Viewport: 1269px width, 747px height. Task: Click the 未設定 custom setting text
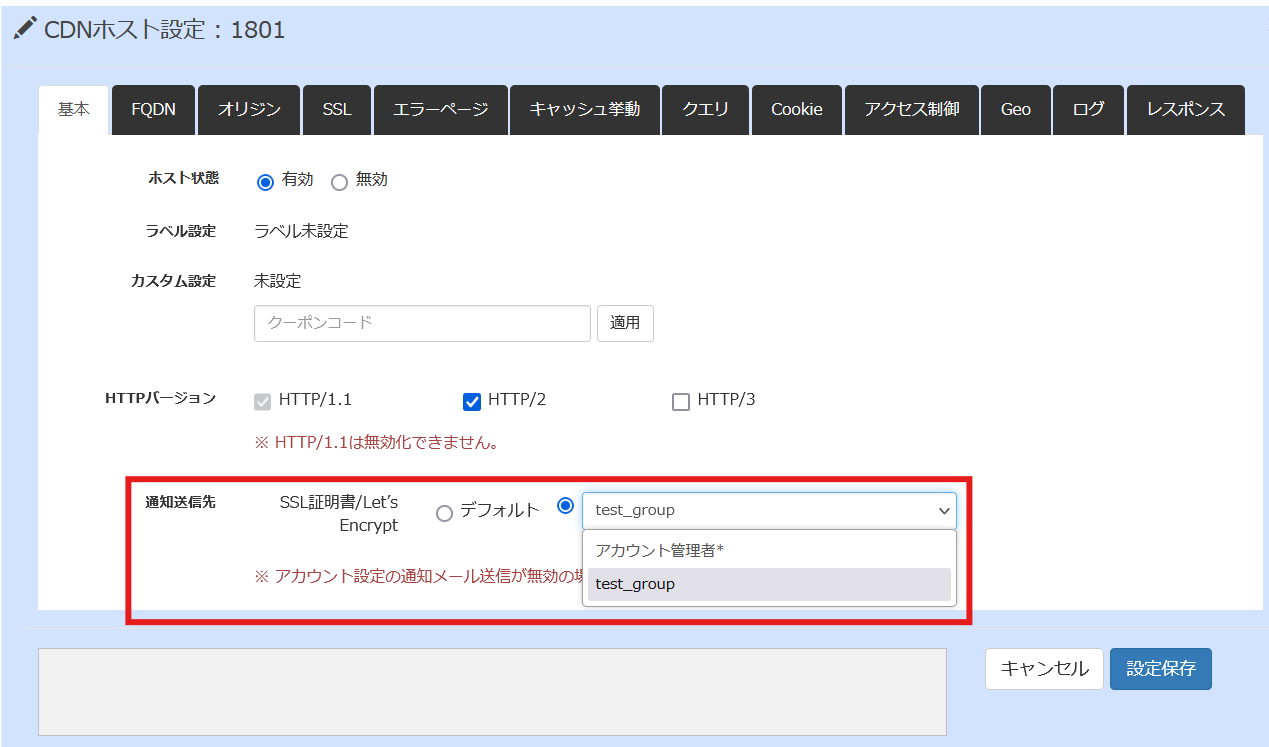277,281
